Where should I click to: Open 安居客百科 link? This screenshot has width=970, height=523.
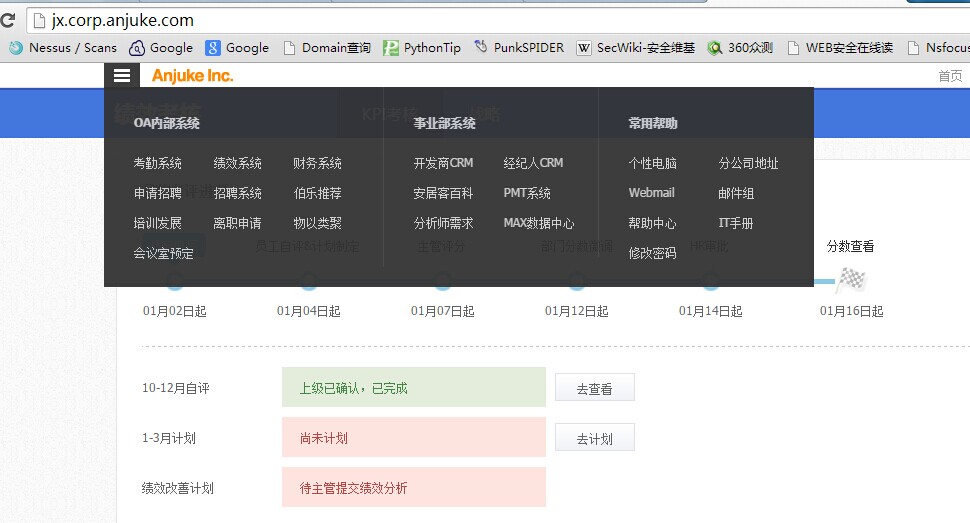(x=444, y=193)
